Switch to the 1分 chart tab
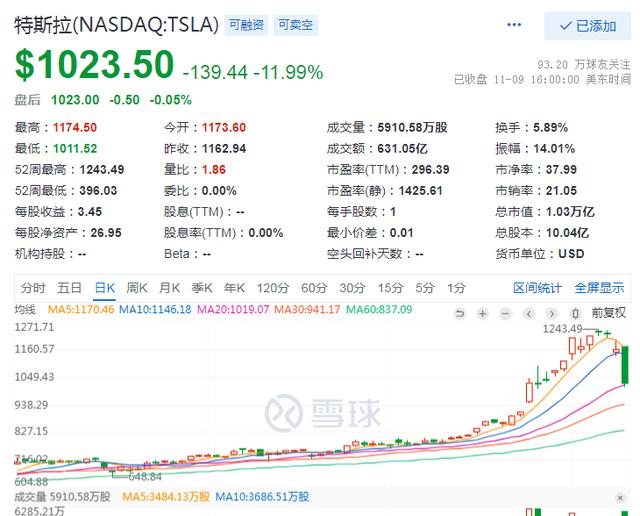The width and height of the screenshot is (640, 516). (456, 288)
